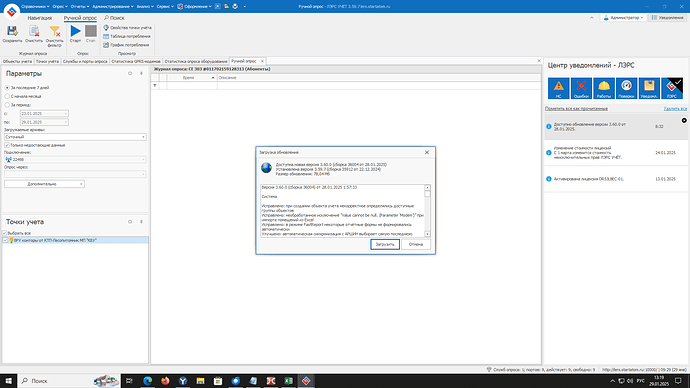Open the Администратор user dropdown
This screenshot has width=690, height=388.
pos(623,18)
